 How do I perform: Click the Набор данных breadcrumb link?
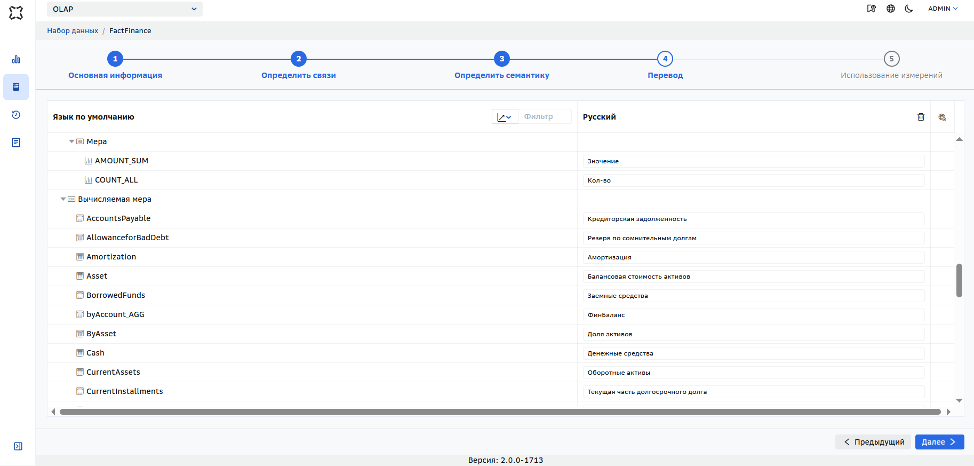click(x=73, y=30)
